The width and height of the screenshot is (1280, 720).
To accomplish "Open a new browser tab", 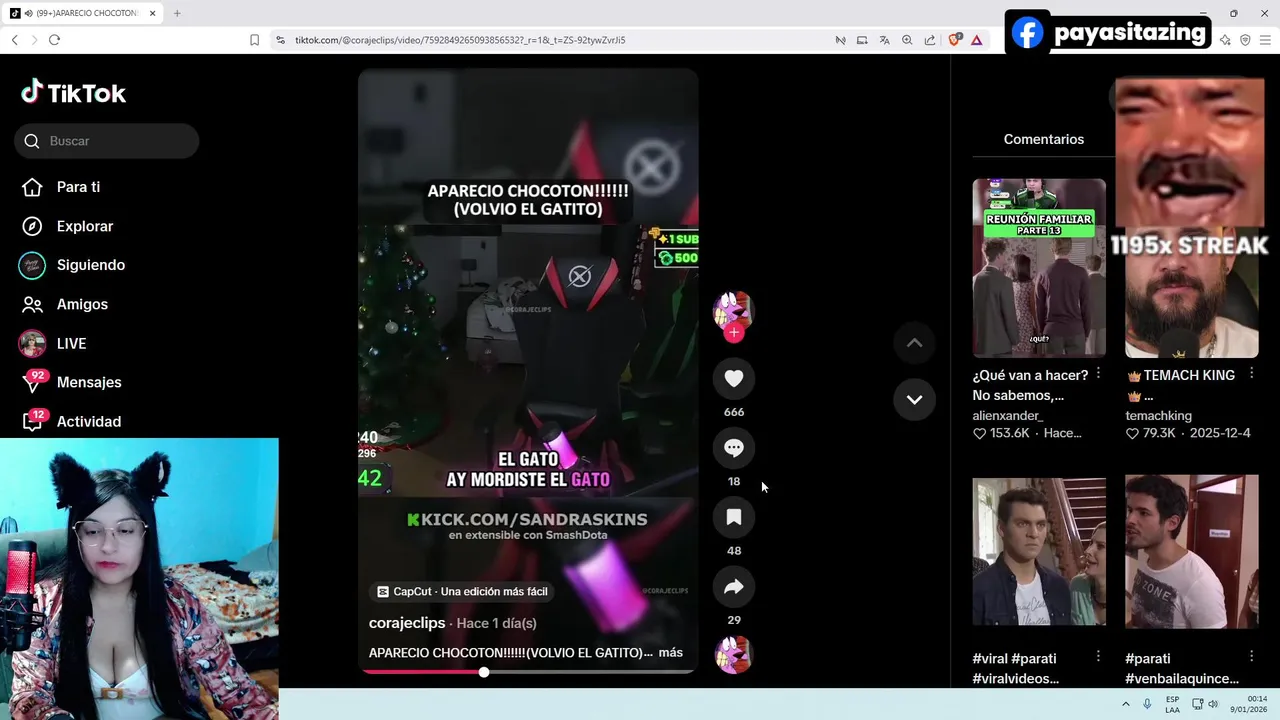I will (177, 13).
